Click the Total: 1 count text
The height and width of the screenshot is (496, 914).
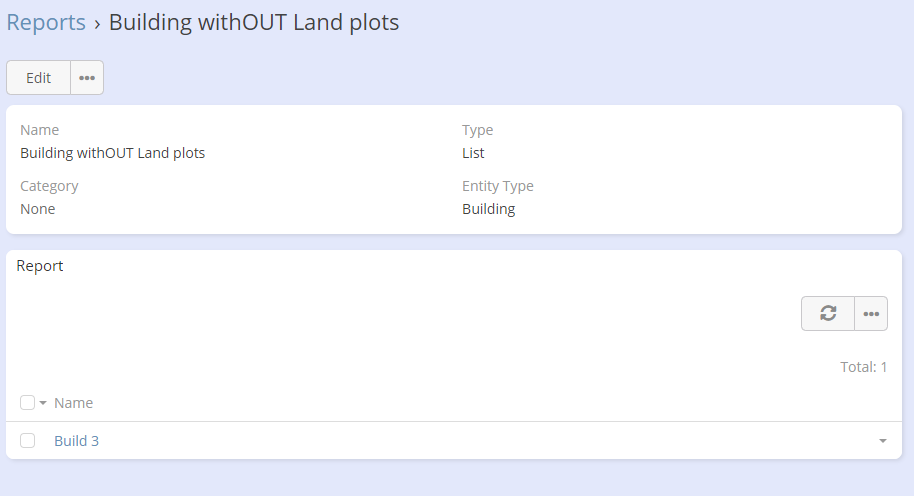[x=863, y=367]
